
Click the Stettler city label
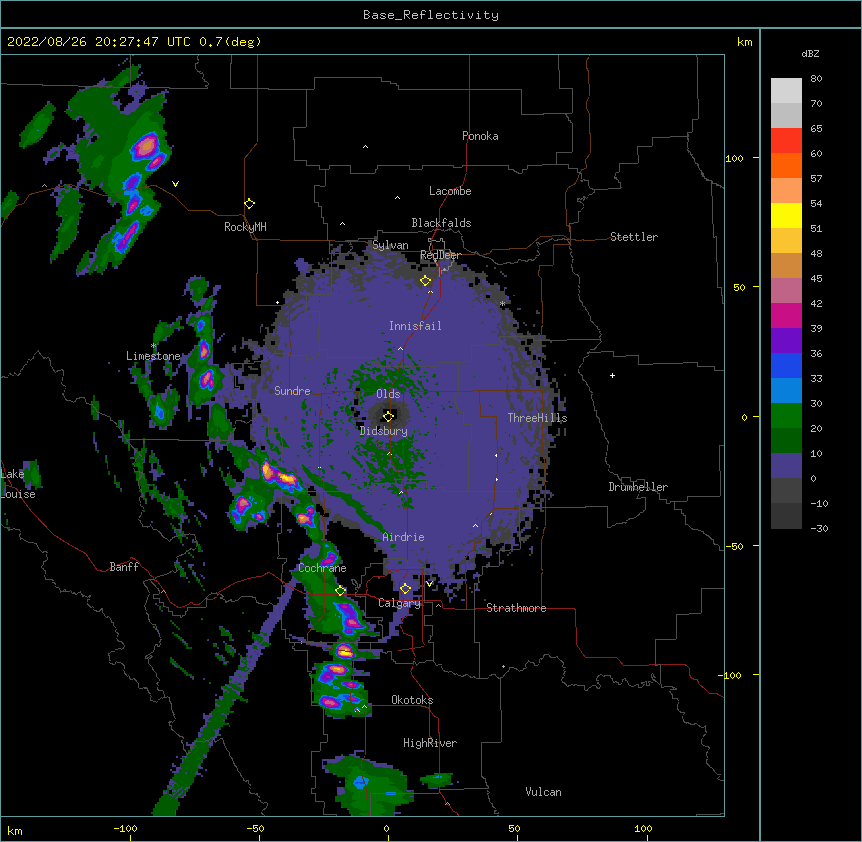[x=633, y=237]
